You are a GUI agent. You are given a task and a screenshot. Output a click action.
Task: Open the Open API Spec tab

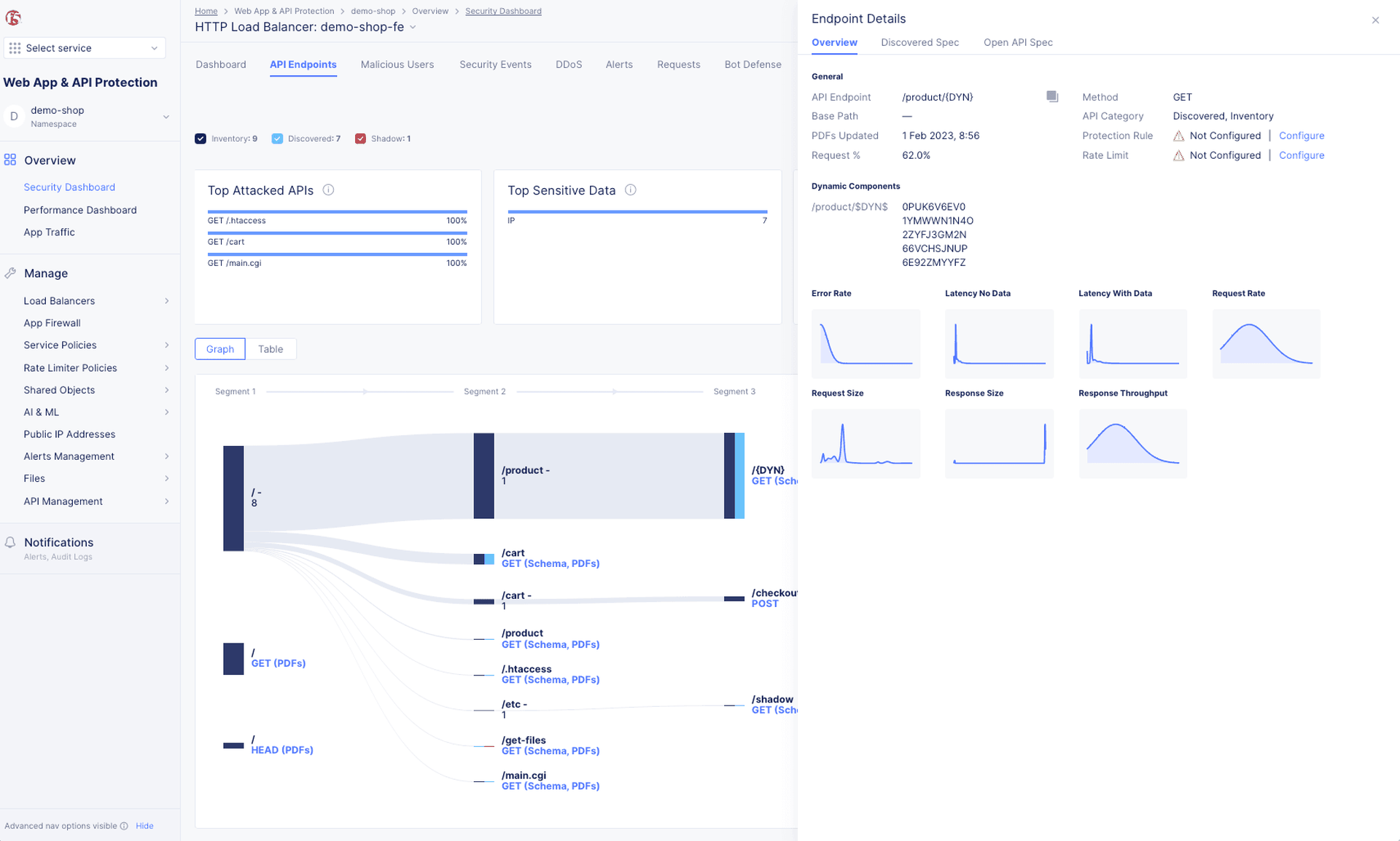coord(1018,42)
